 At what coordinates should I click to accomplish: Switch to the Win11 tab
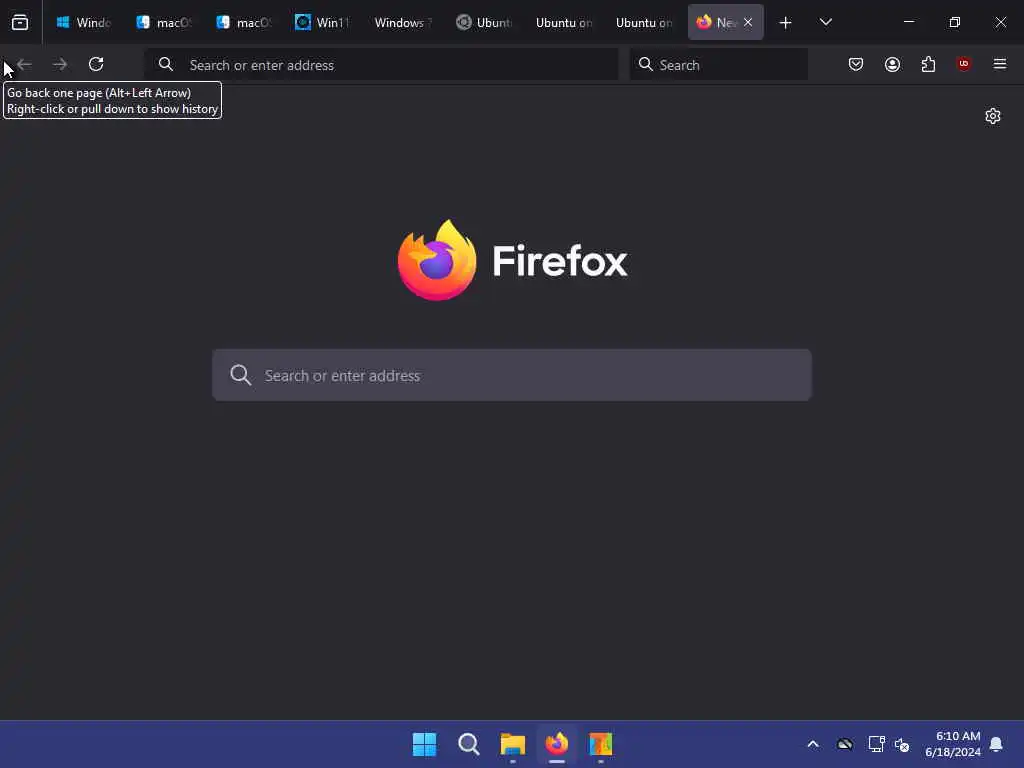coord(323,22)
